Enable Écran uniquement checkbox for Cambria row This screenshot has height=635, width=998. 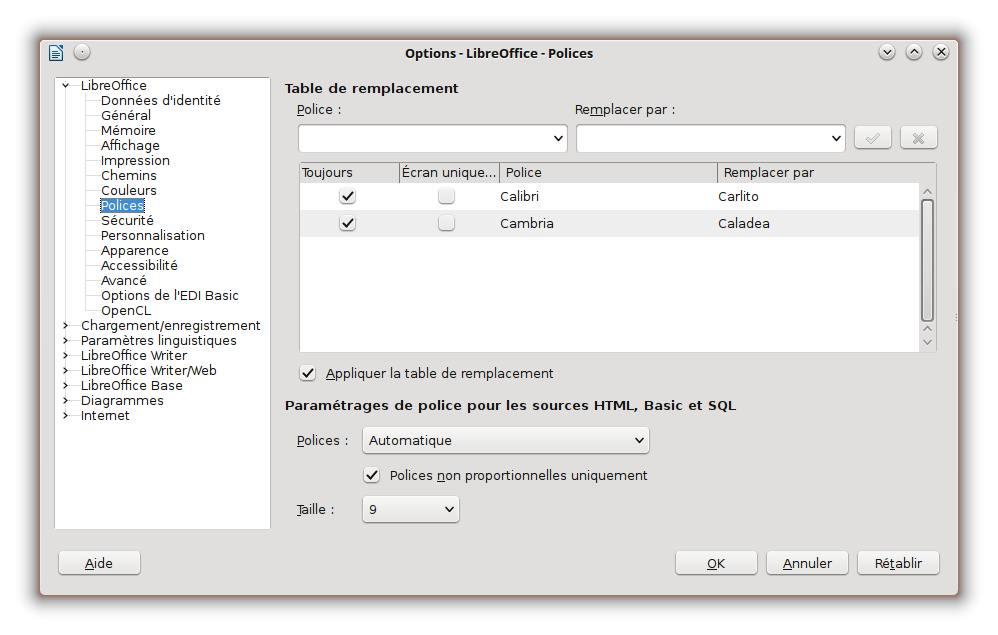tap(446, 224)
